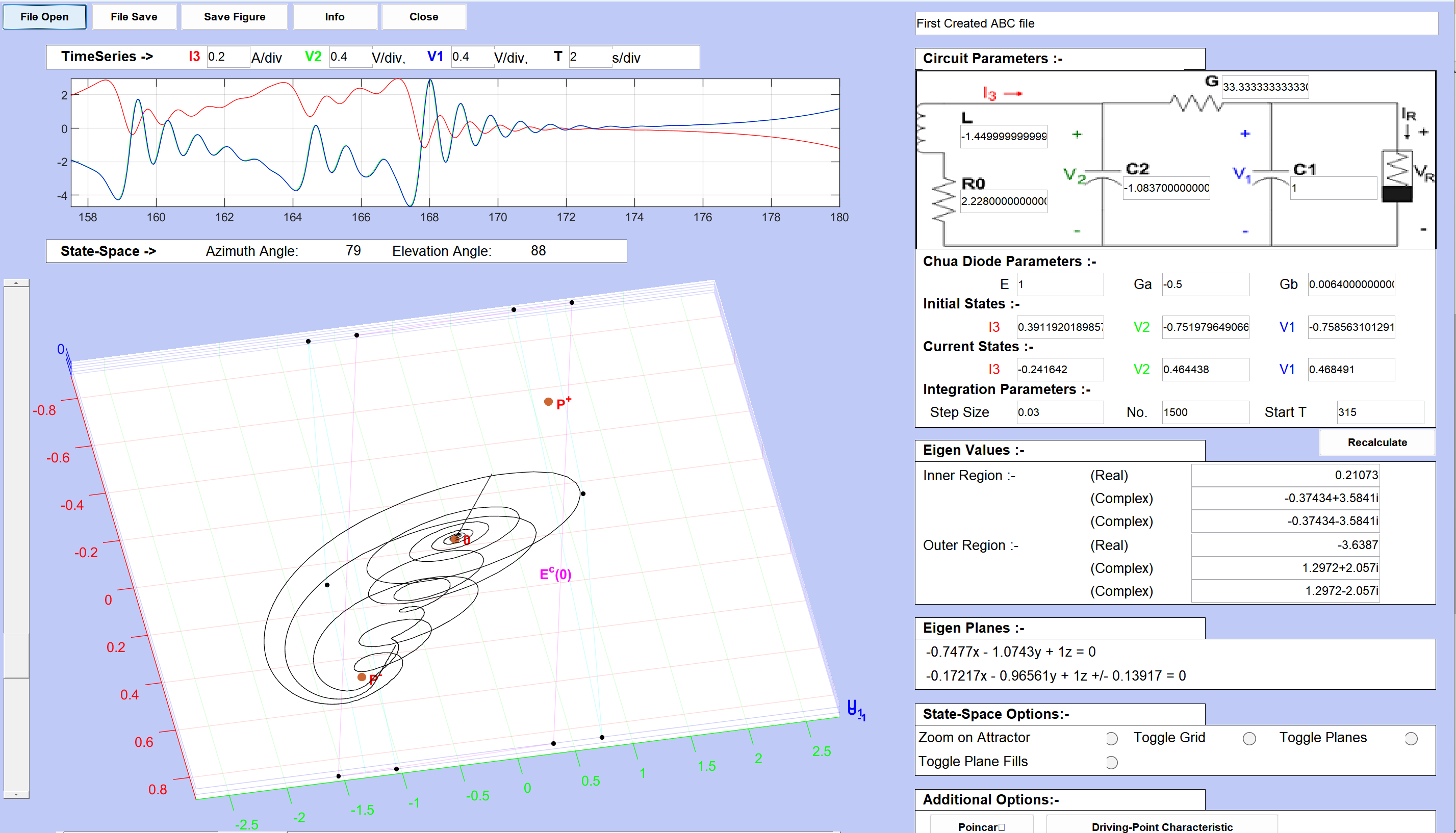The height and width of the screenshot is (833, 1456).
Task: Toggle Planes radio button
Action: [x=1411, y=739]
